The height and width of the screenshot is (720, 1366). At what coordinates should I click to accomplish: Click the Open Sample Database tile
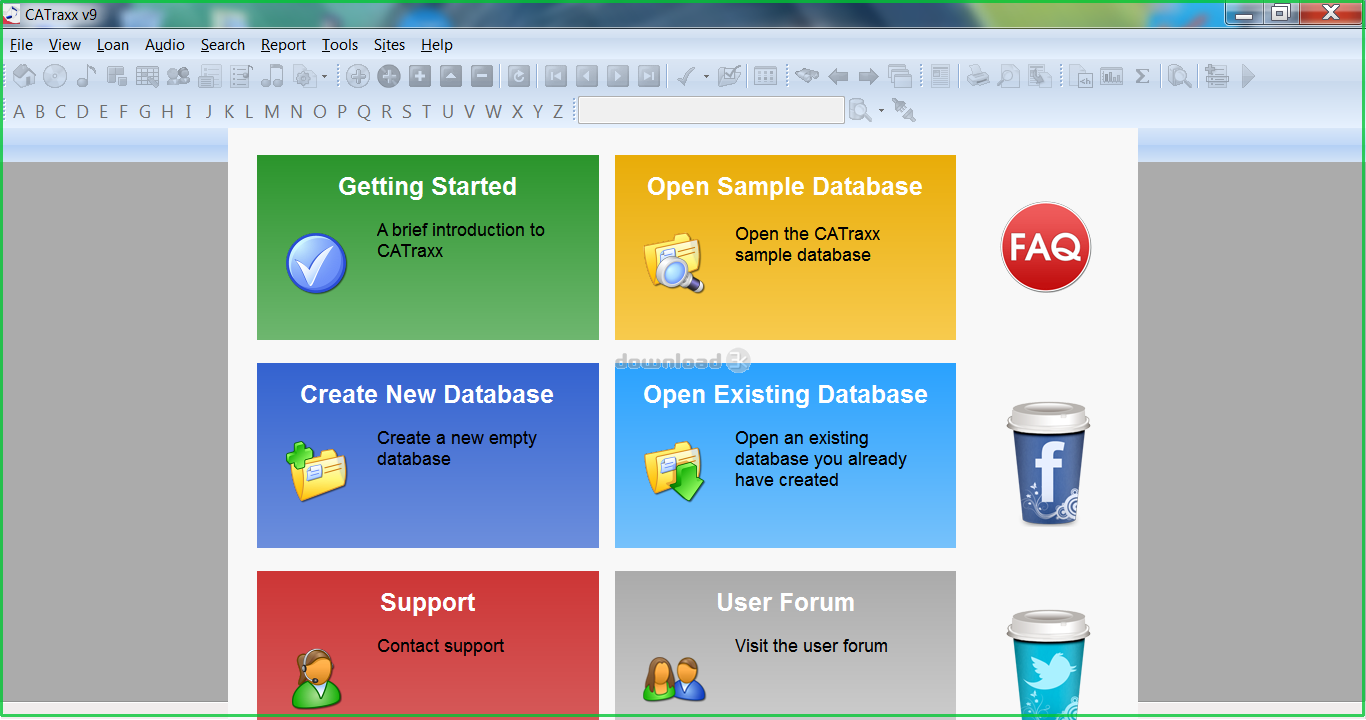coord(785,247)
